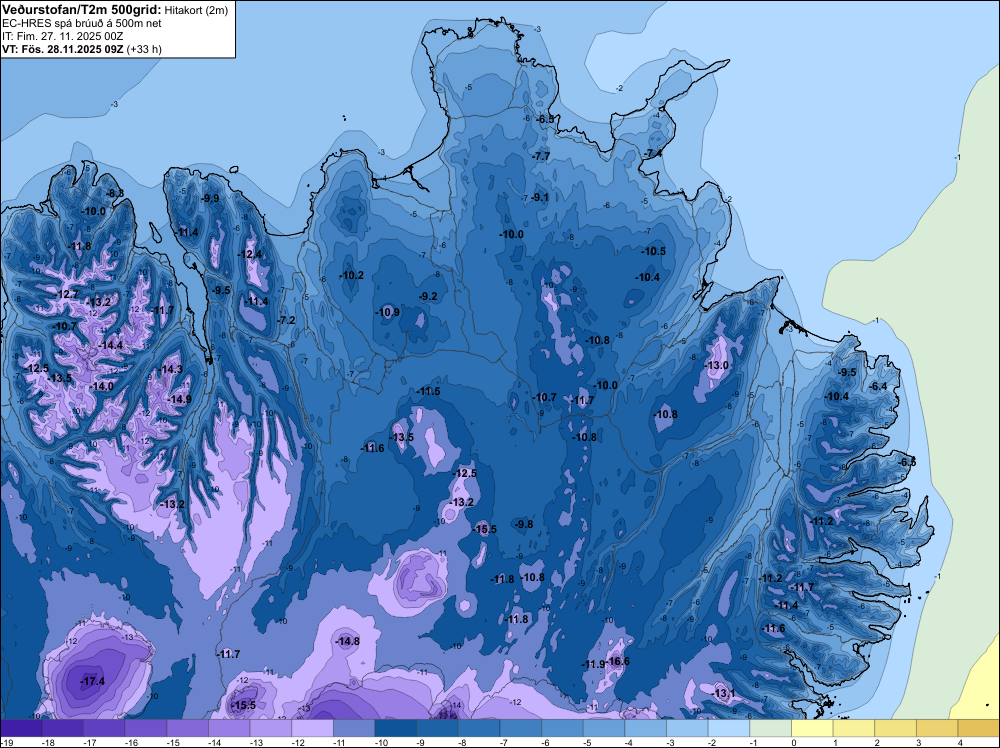
Task: Click the initial time 'IT: Fim. 27. 11. 2025 00Z'
Action: (62, 36)
